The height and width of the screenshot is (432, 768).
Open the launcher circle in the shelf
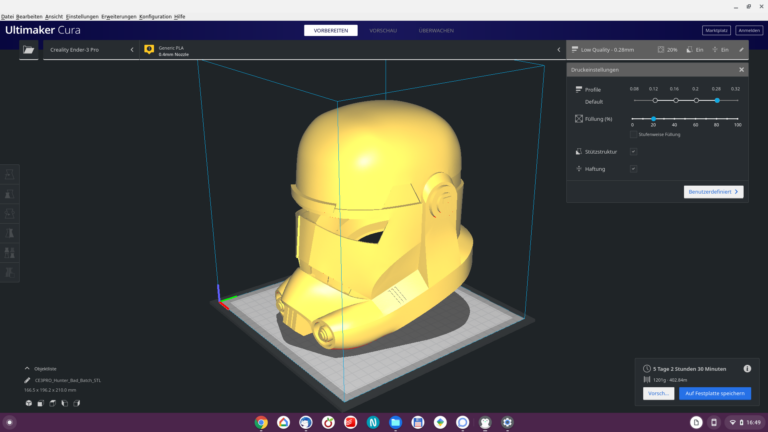coord(10,423)
